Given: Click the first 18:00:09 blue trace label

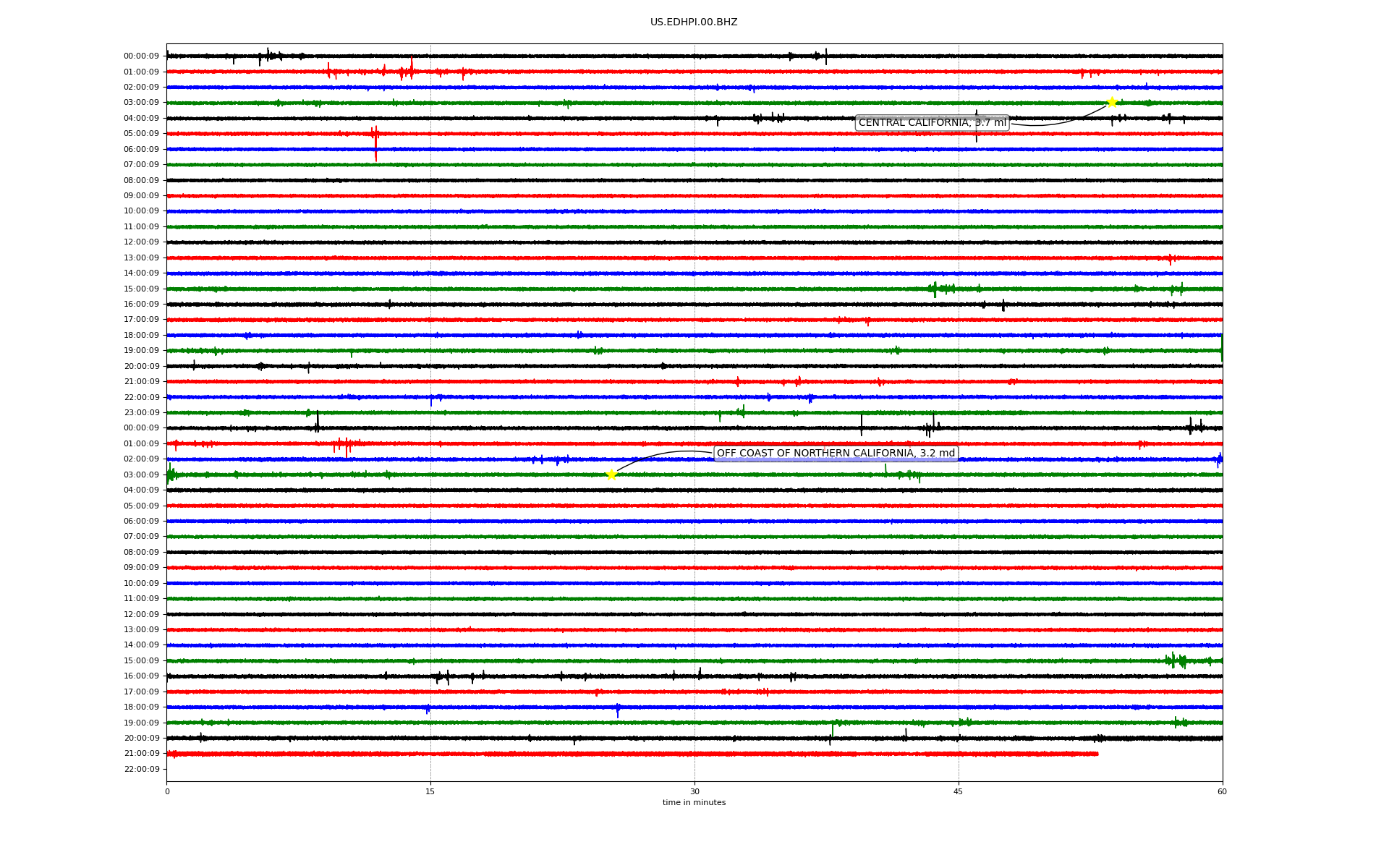Looking at the screenshot, I should [x=141, y=336].
